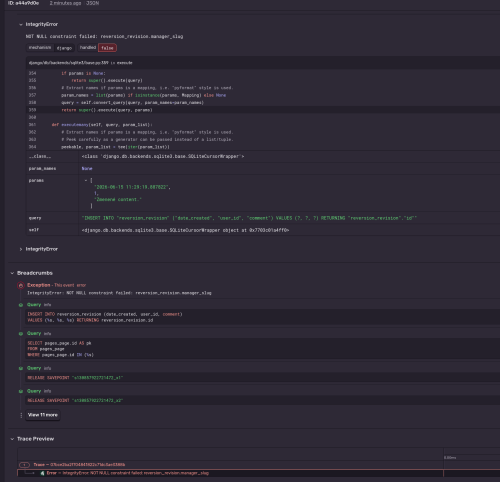Click the trace row count badge

point(24,465)
